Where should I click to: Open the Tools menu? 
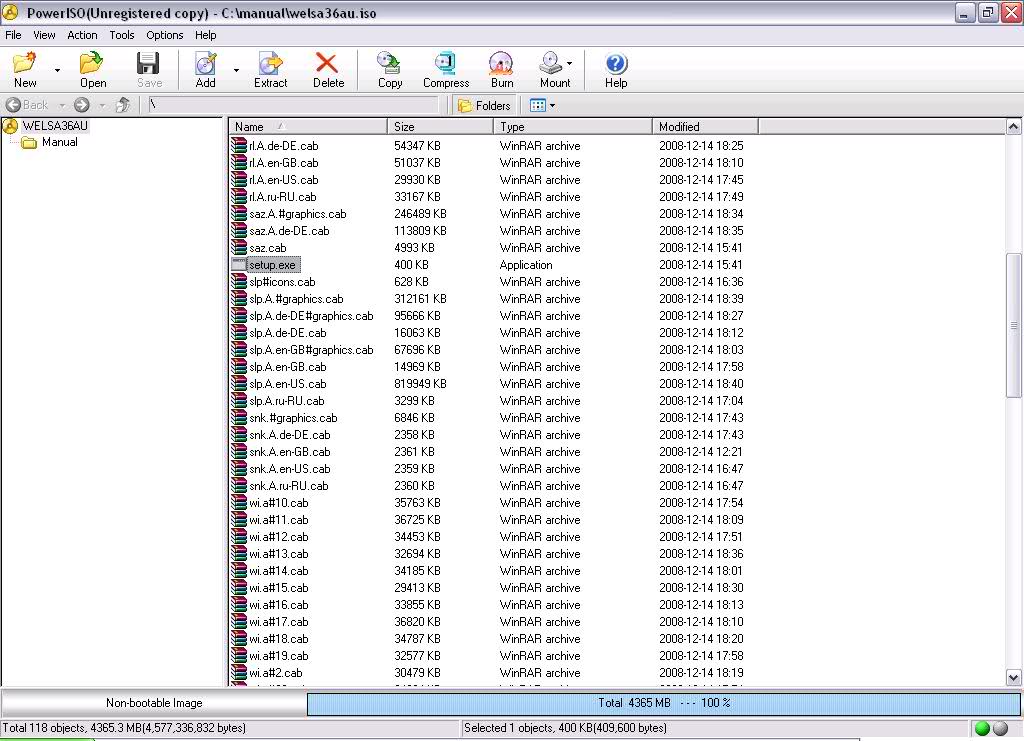point(121,35)
